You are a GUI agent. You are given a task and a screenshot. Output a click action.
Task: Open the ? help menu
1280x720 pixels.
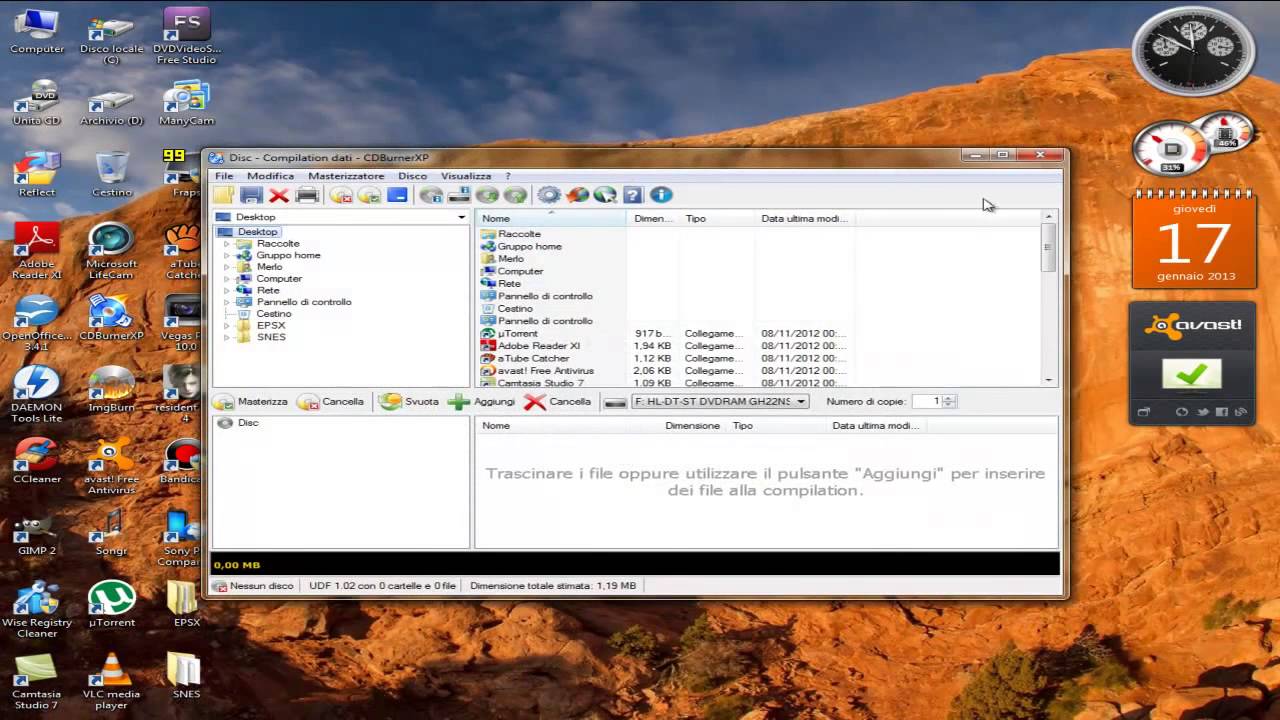click(508, 176)
